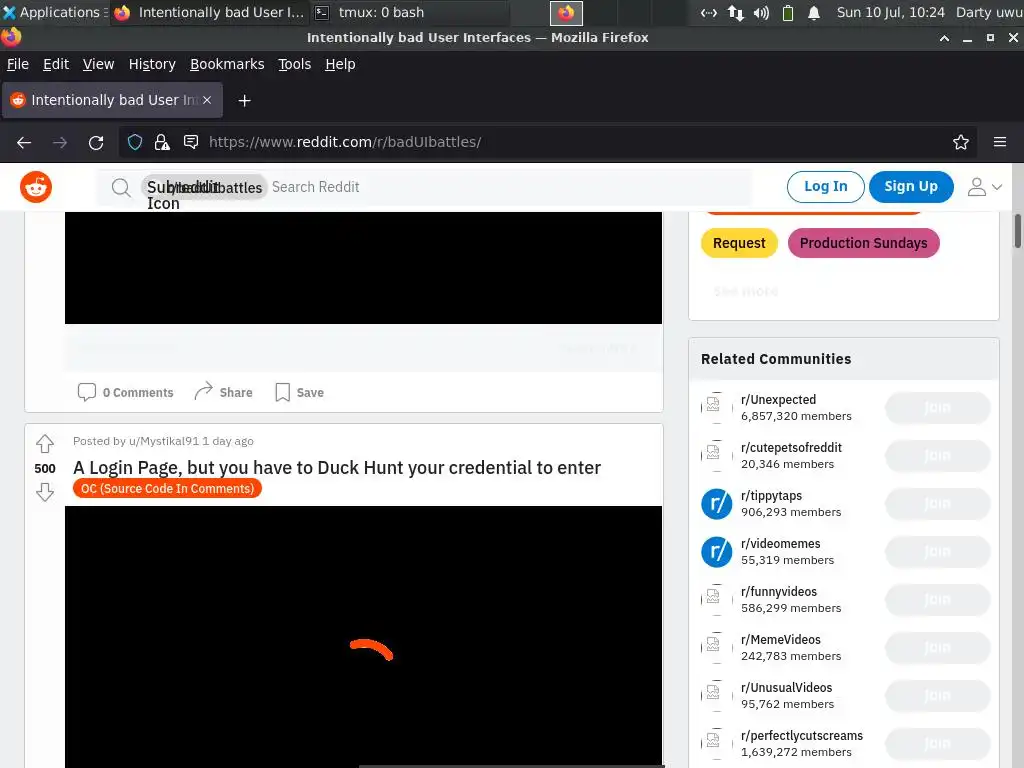Image resolution: width=1024 pixels, height=768 pixels.
Task: Open r/perfectlycutscreams community link
Action: click(x=801, y=736)
